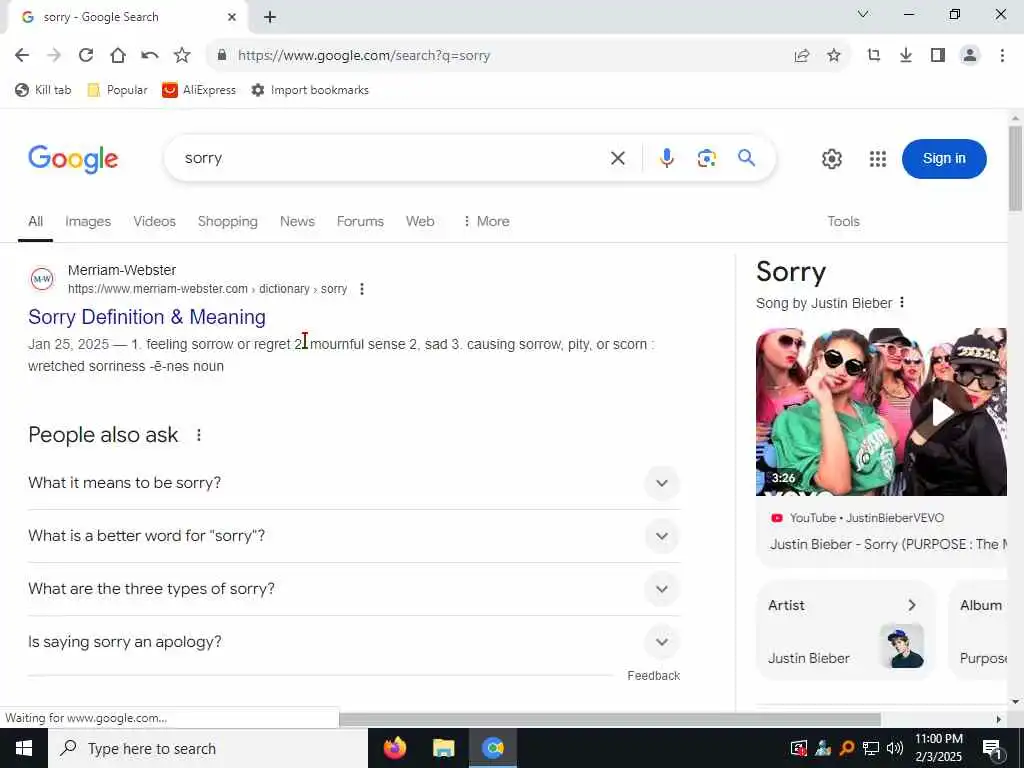Open the downloads icon
The image size is (1024, 768).
tap(906, 56)
